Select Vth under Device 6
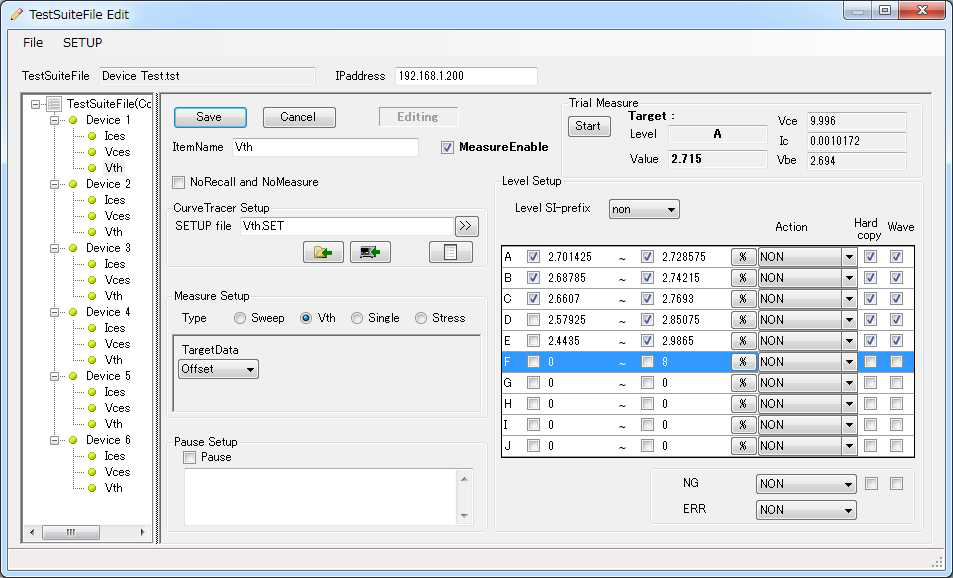 (x=114, y=488)
